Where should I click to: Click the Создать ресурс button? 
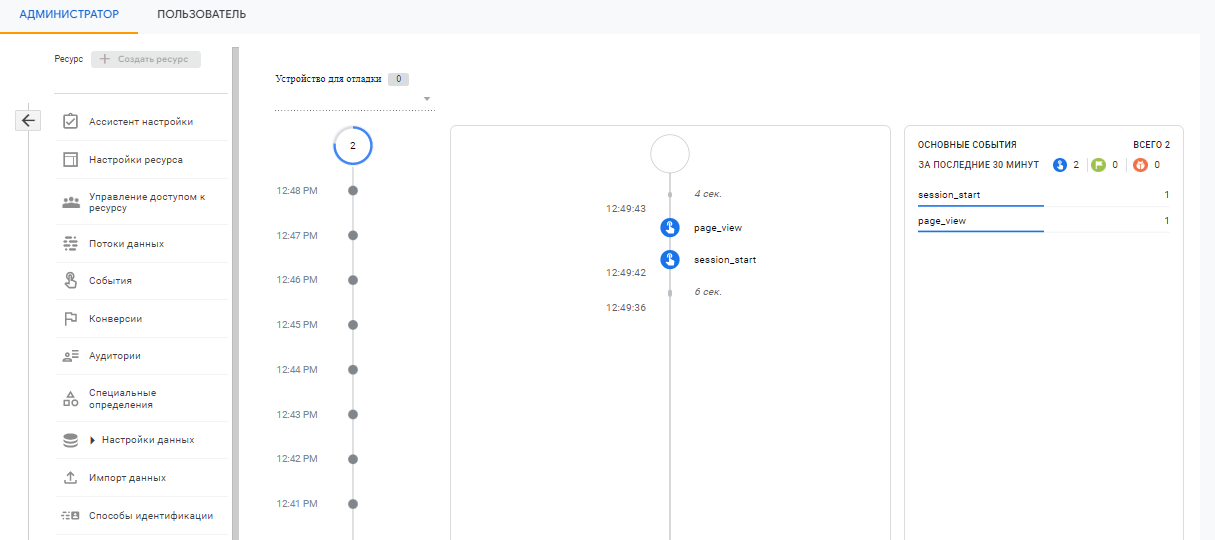pos(146,59)
